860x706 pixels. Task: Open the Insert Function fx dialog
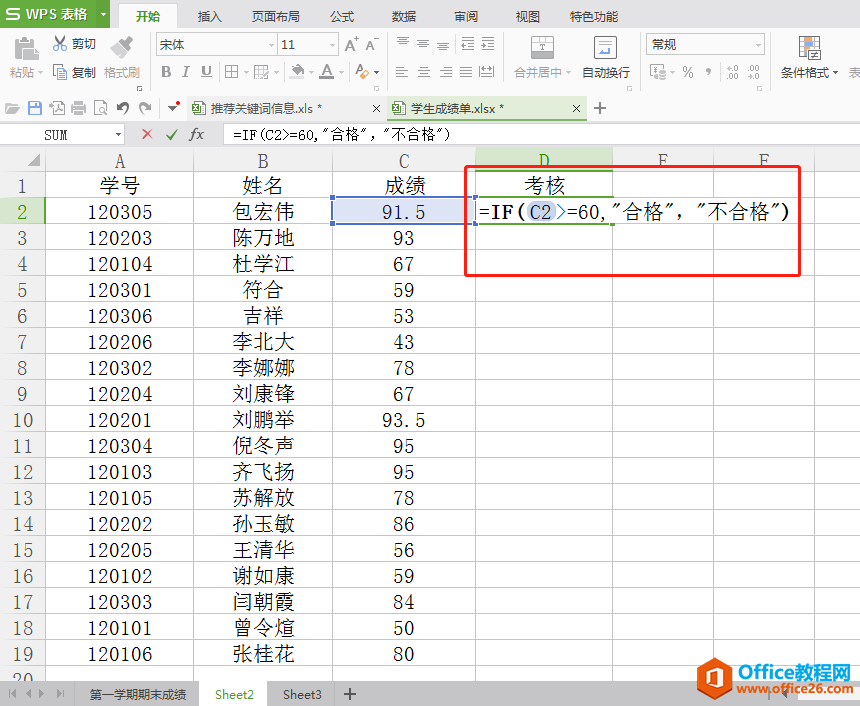tap(196, 134)
